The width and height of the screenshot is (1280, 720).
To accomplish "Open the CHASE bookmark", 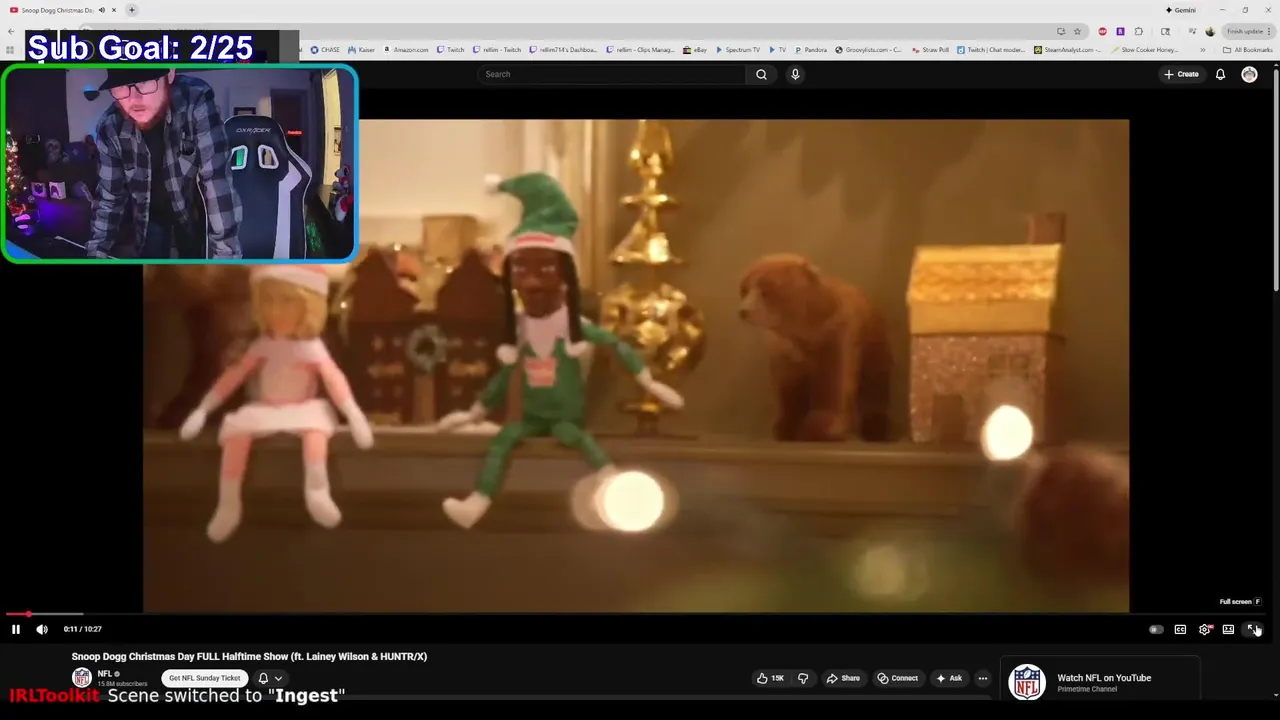I will tap(325, 49).
